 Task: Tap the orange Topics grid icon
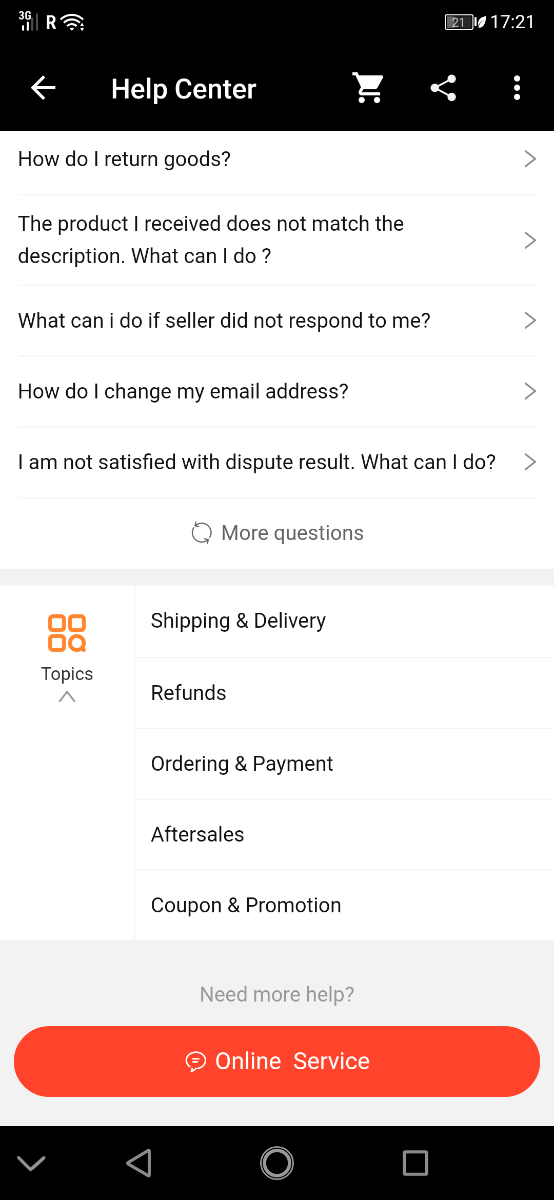(67, 633)
